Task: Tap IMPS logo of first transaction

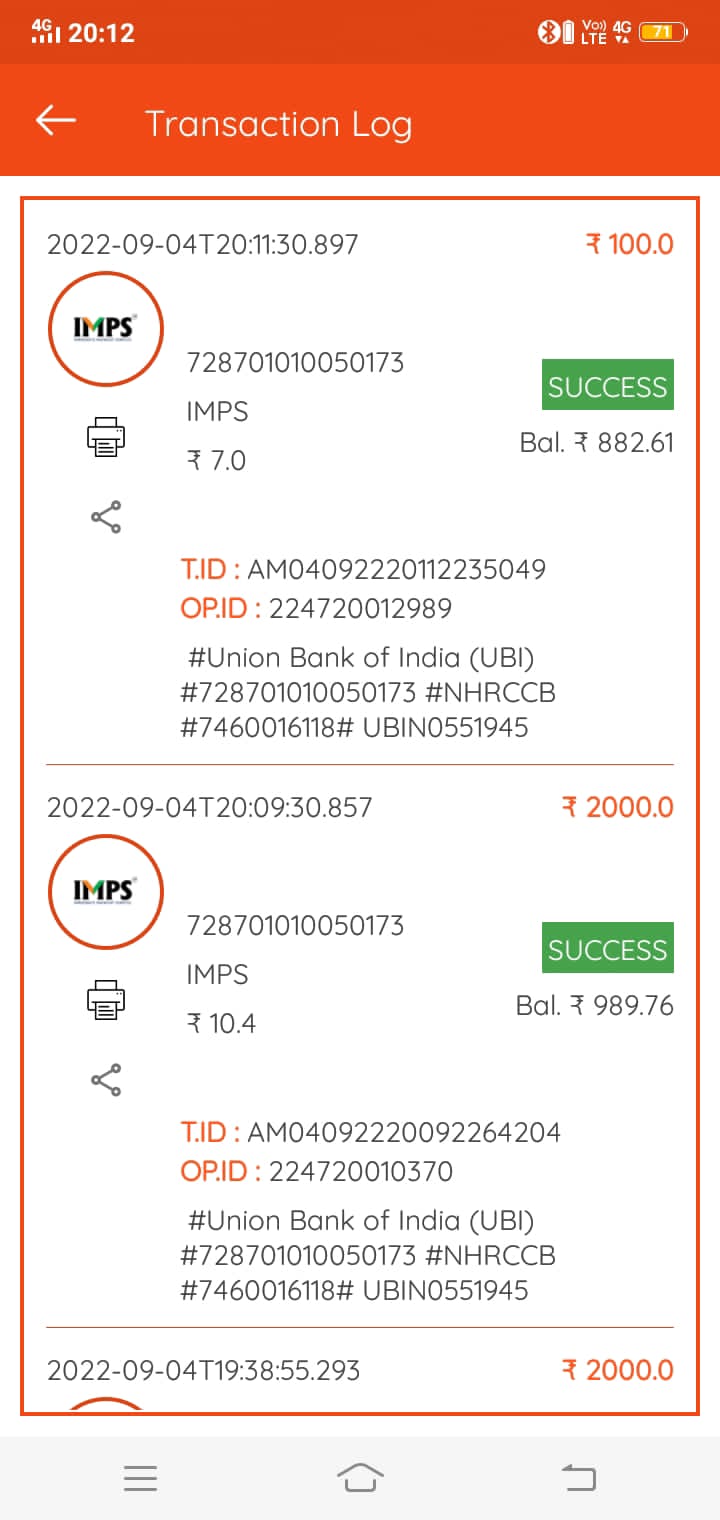Action: pos(105,329)
